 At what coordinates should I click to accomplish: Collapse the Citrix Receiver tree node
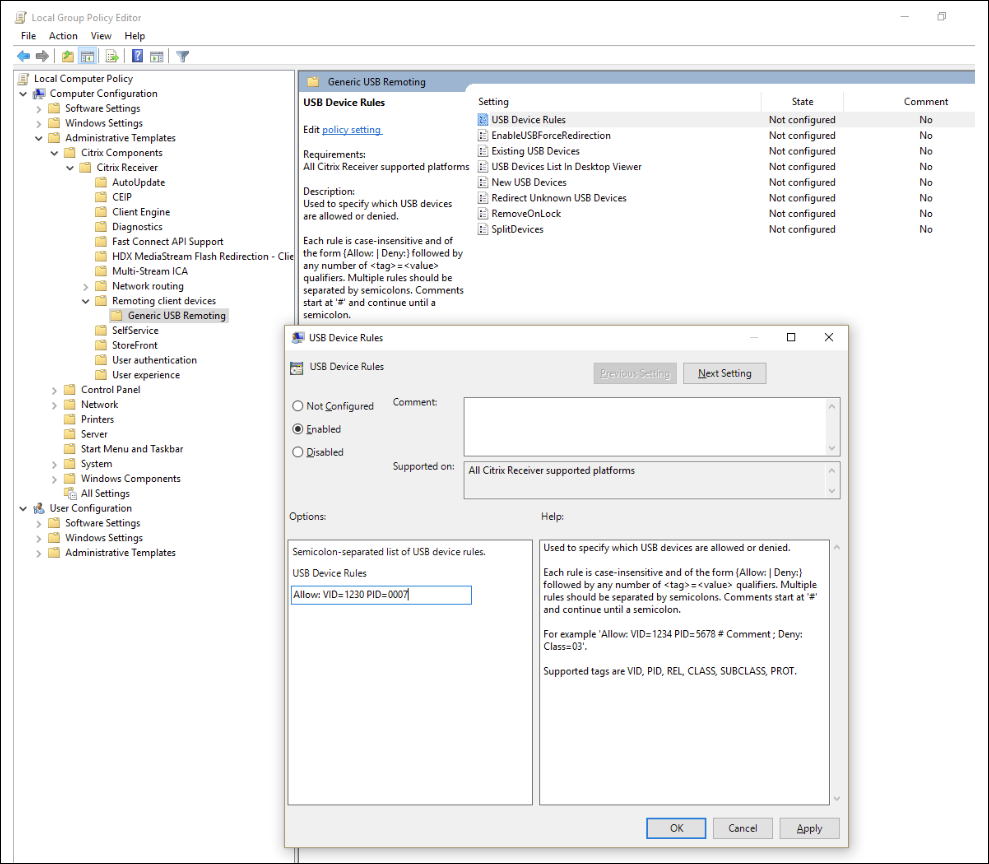pos(70,167)
